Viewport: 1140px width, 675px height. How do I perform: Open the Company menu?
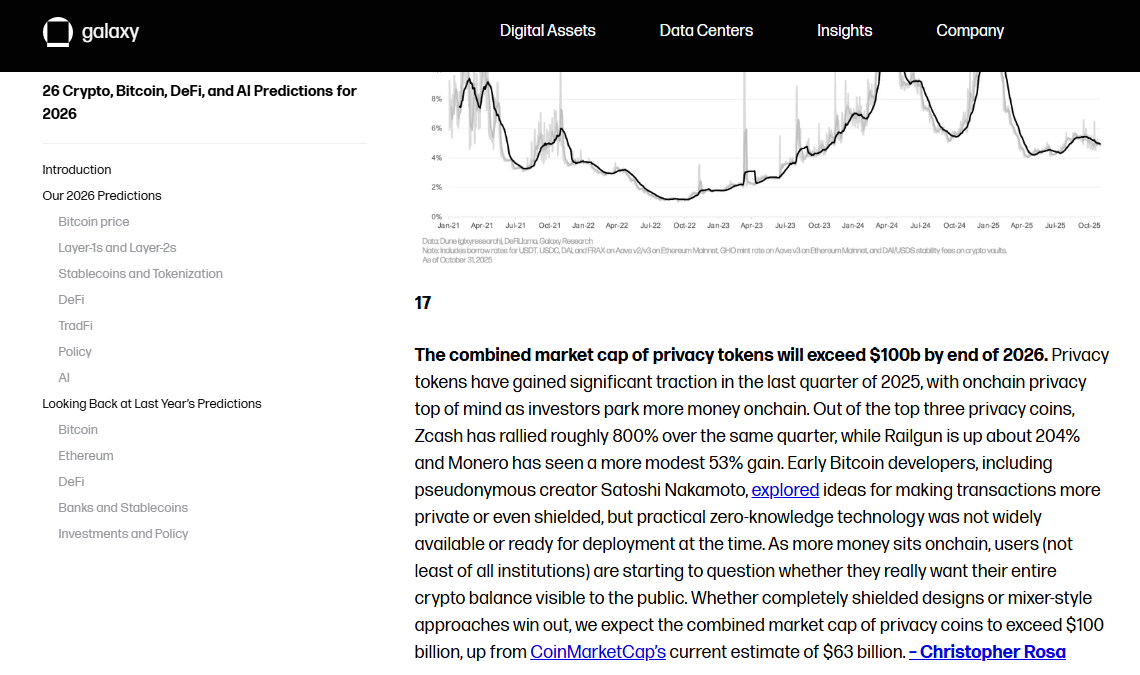coord(969,31)
